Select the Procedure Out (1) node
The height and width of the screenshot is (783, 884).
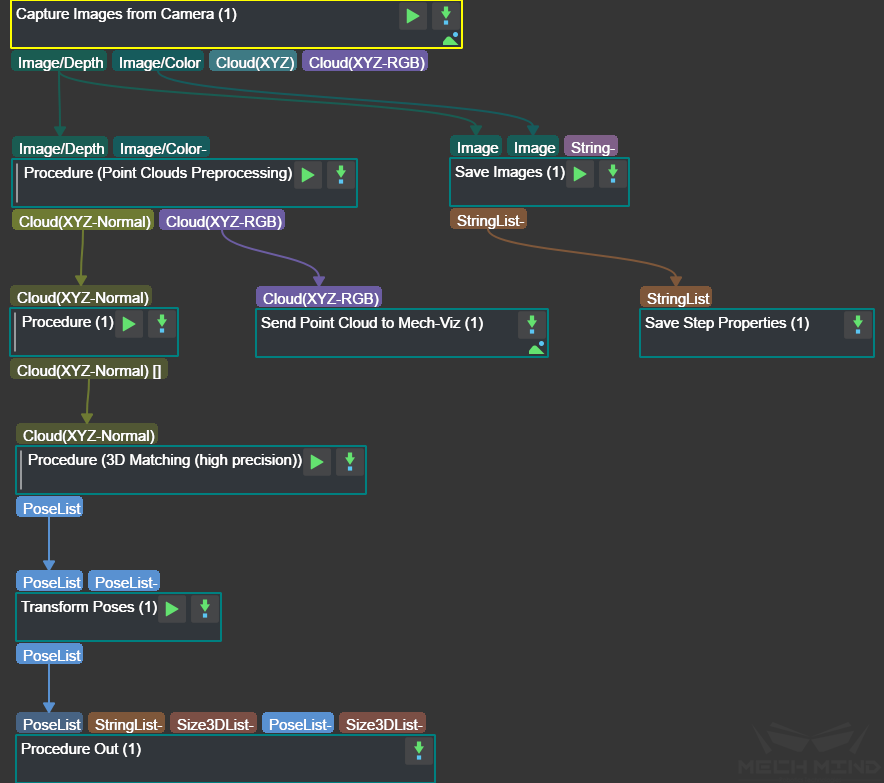click(200, 758)
